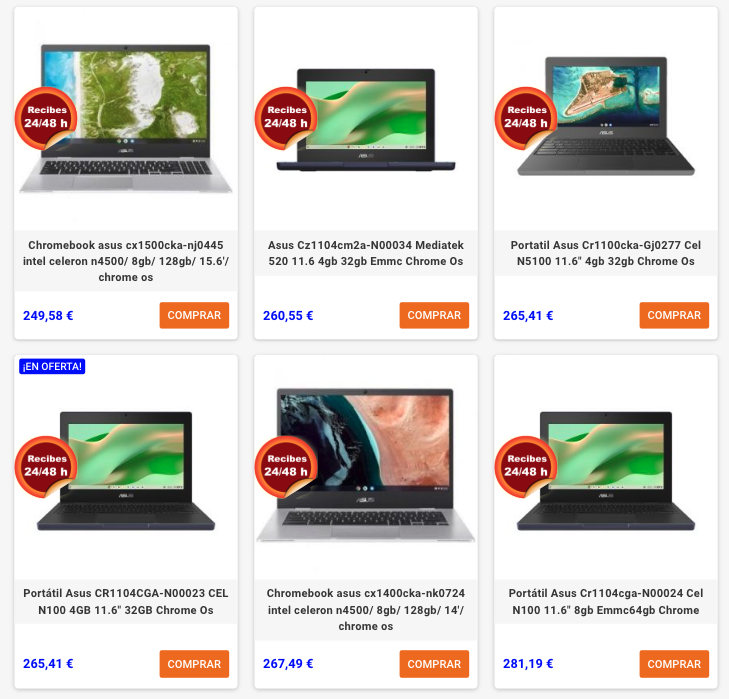Click Recibes 24/48 h badge on cx1500cka Chromebook

click(x=46, y=118)
